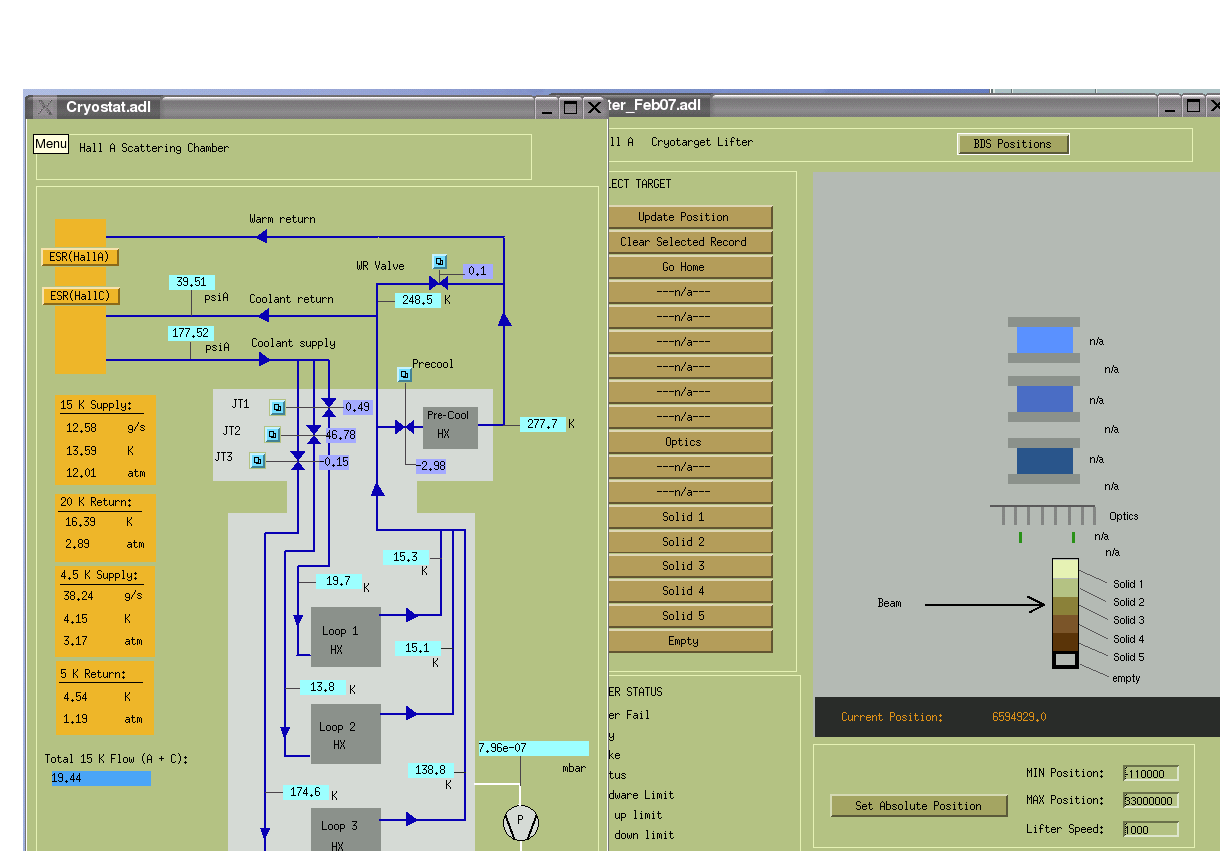Open the JT2 valve related display icon

pos(272,434)
